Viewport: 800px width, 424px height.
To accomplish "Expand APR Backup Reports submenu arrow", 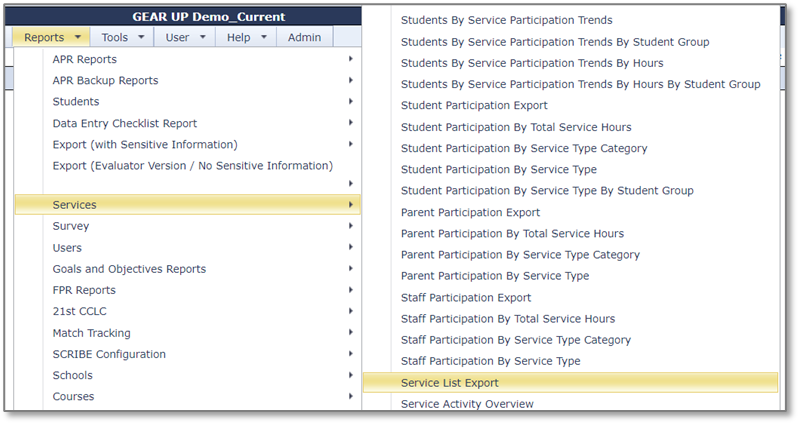I will (351, 80).
